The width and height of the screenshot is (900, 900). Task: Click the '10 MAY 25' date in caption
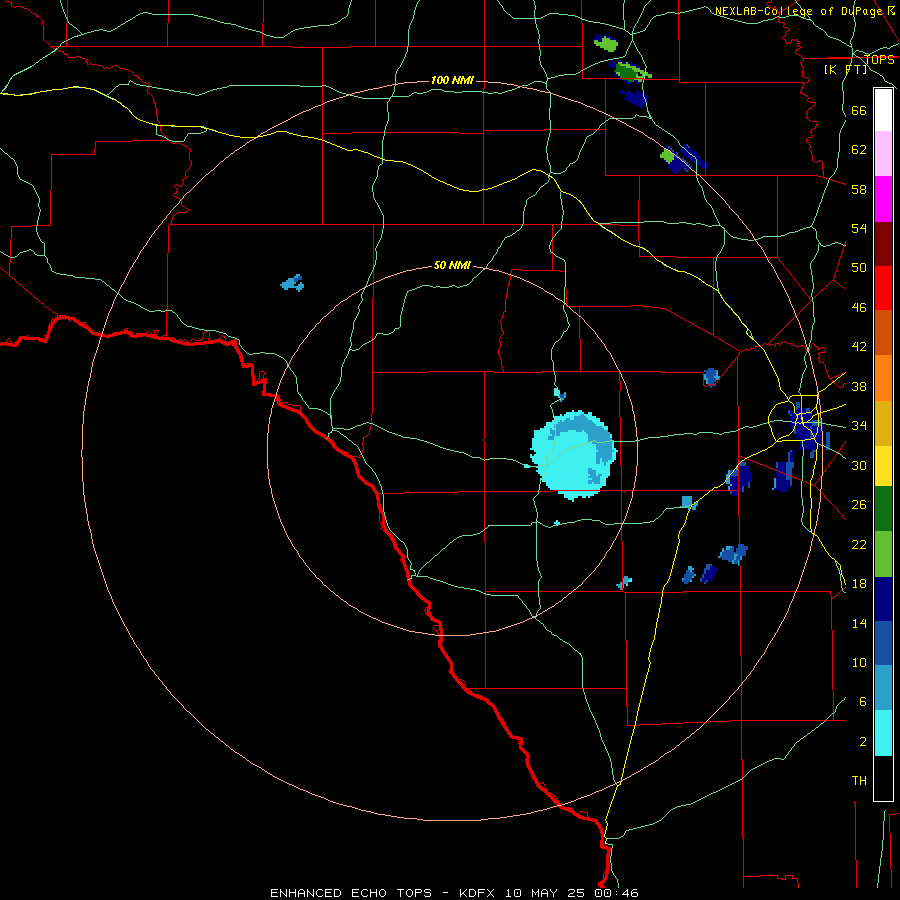pyautogui.click(x=545, y=893)
